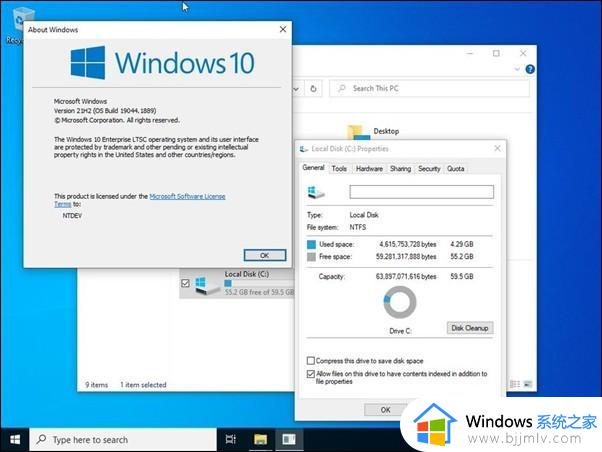
Task: Close the About Windows dialog
Action: point(283,29)
